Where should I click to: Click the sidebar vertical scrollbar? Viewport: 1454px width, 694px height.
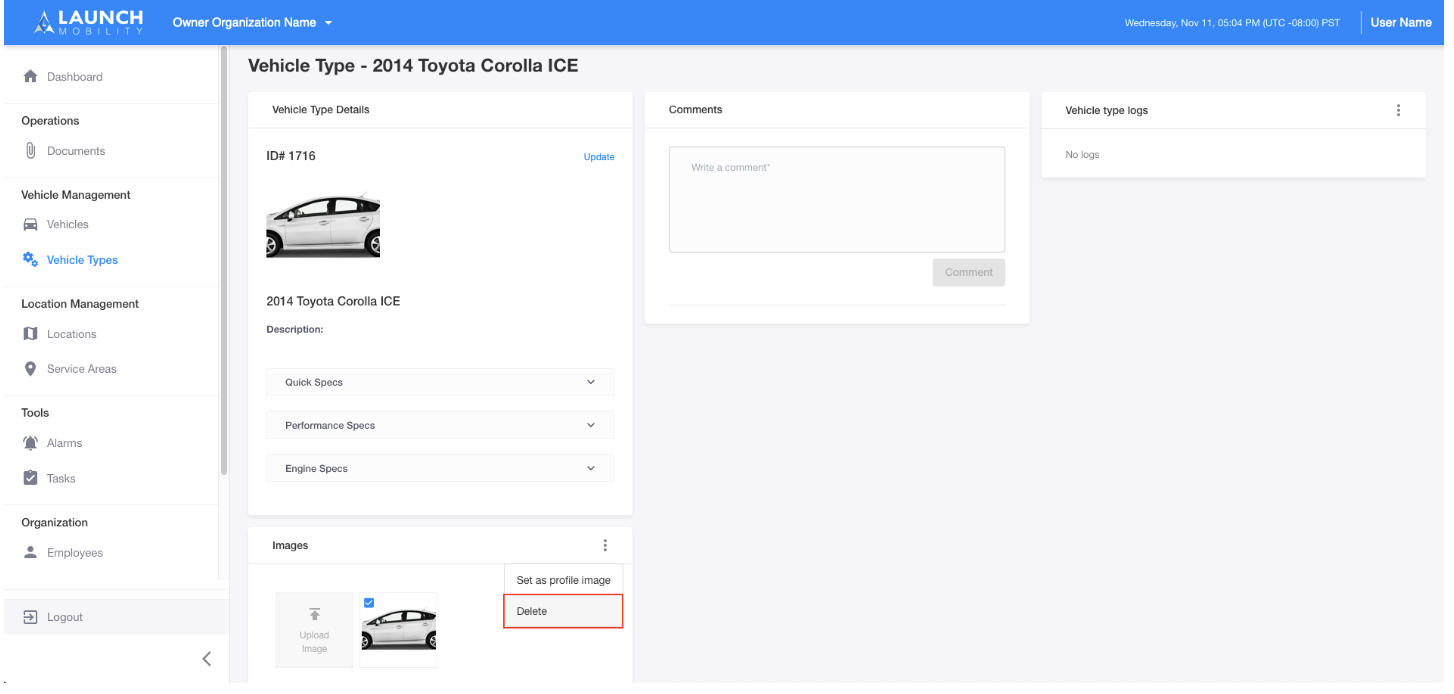[224, 260]
